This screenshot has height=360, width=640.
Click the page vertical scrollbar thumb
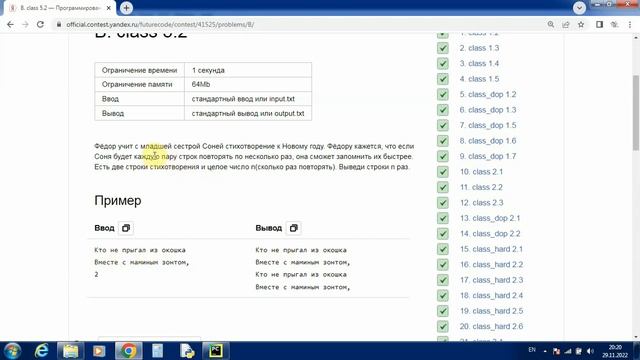(636, 112)
